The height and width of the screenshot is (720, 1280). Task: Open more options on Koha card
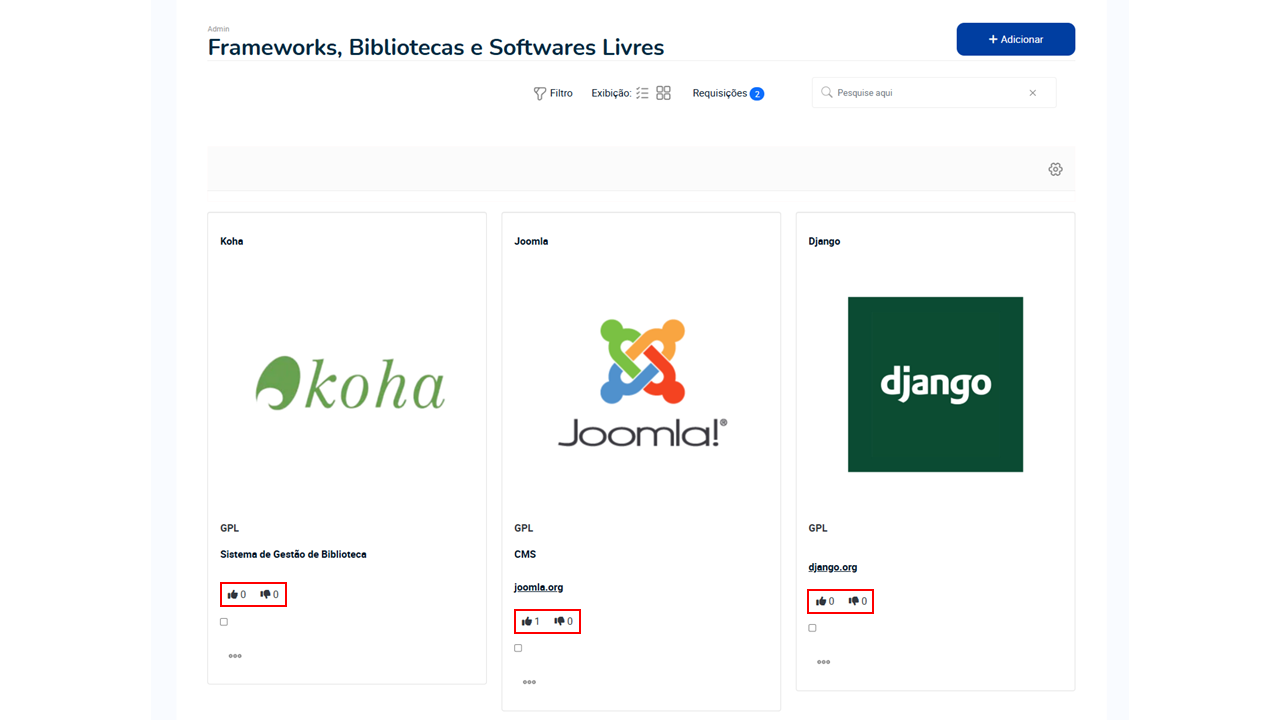click(235, 656)
